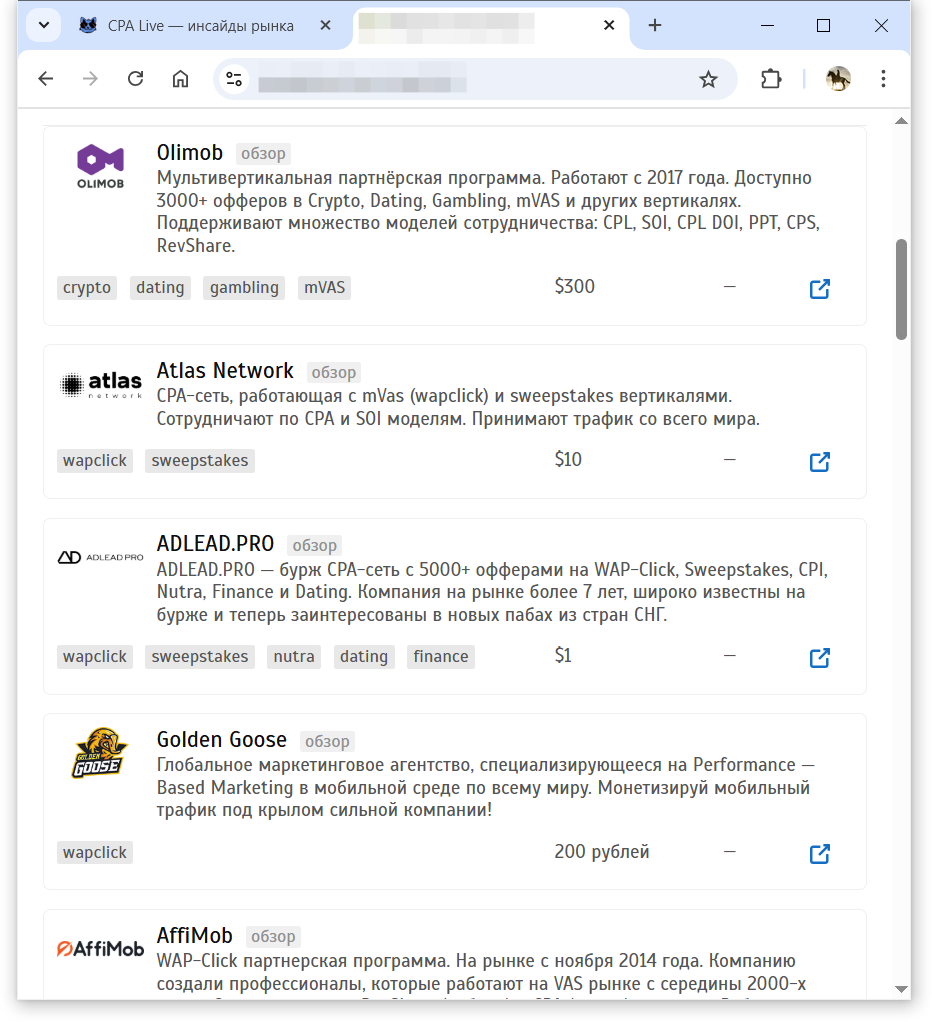Open the AffiMob обзор badge
The width and height of the screenshot is (932, 1022).
273,937
